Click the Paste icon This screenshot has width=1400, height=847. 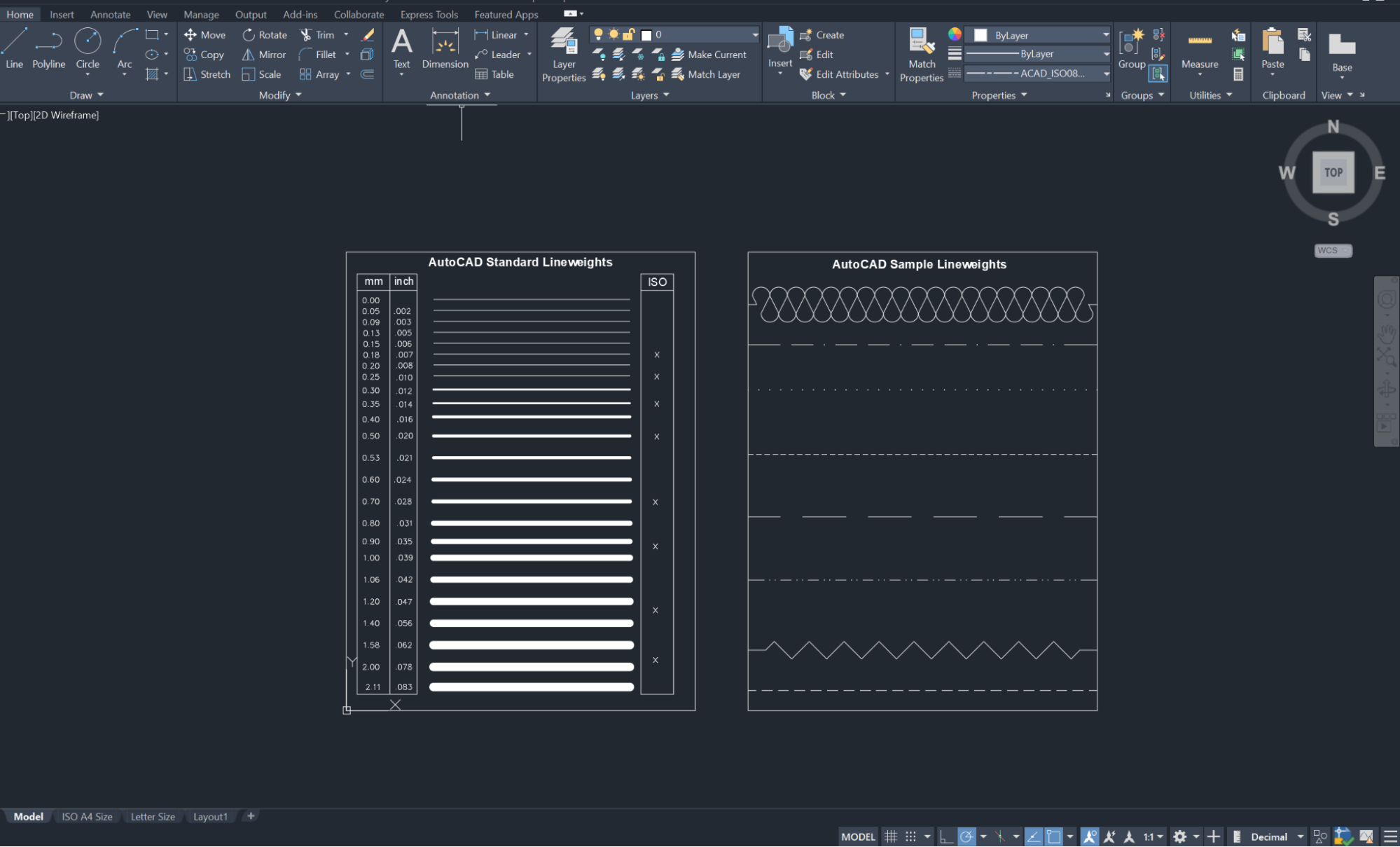point(1273,42)
